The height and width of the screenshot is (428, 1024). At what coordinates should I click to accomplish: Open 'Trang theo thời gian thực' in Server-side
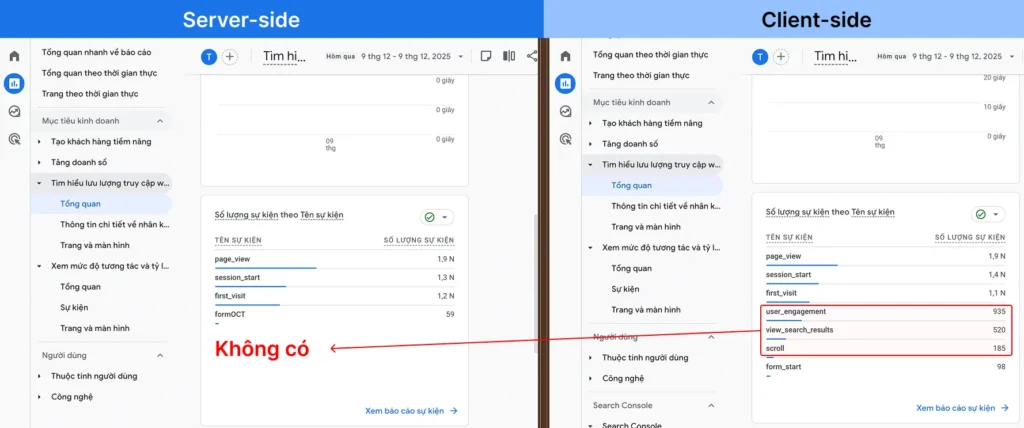[90, 94]
